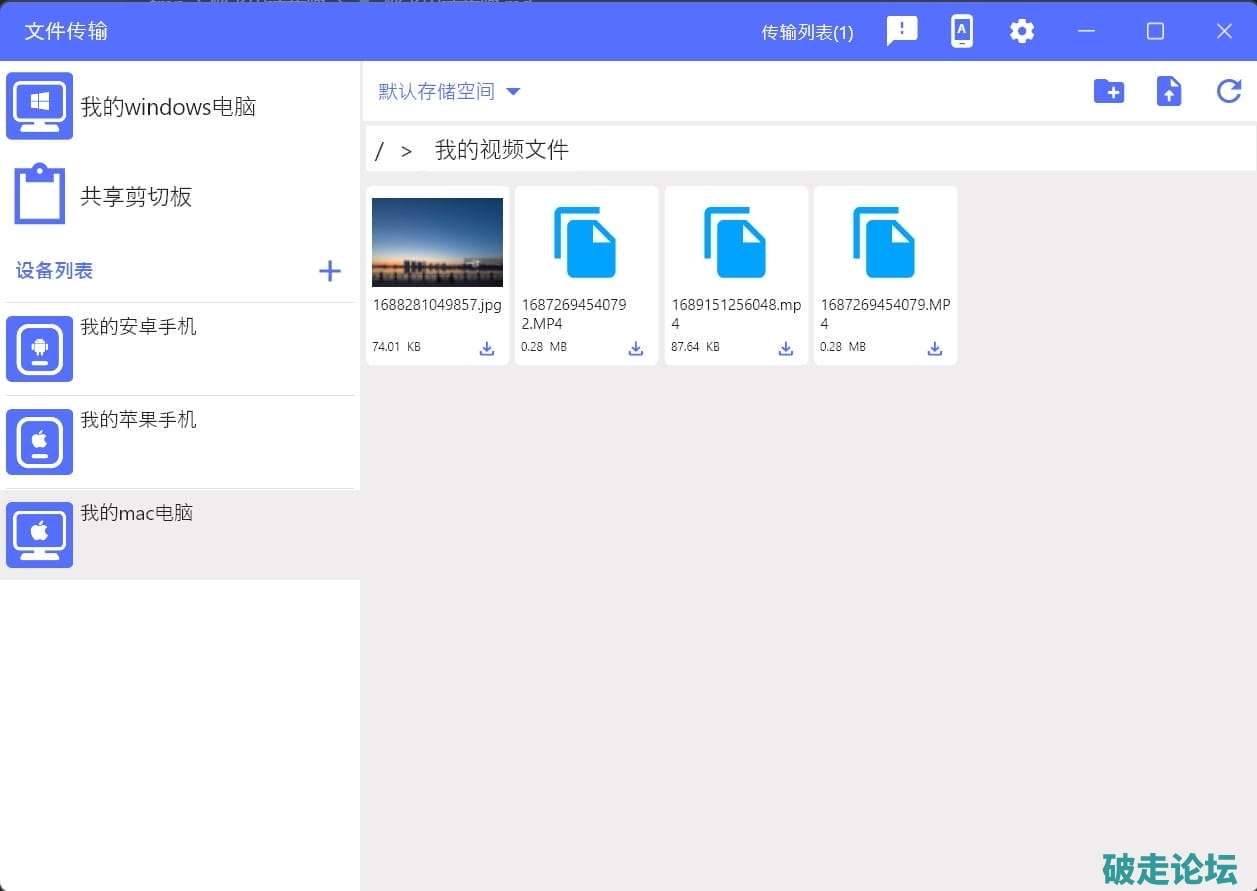1257x891 pixels.
Task: Open the feedback message icon
Action: [901, 32]
